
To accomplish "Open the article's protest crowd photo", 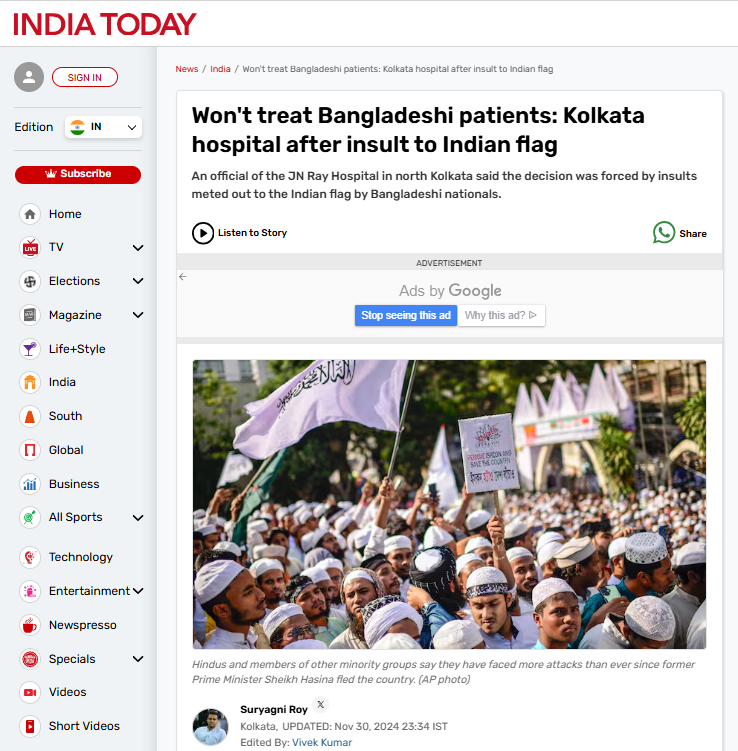I will coord(449,504).
